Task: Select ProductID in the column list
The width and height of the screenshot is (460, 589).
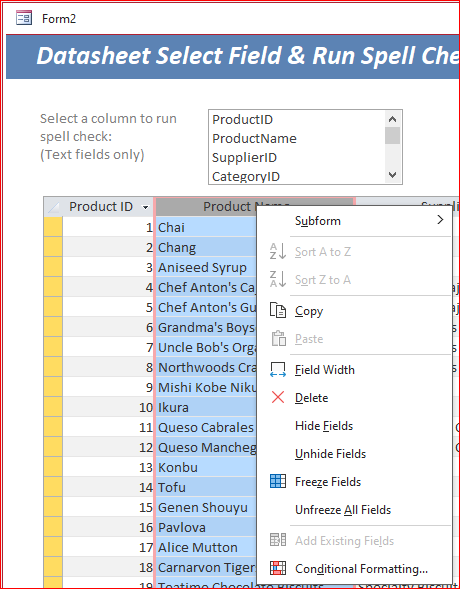Action: (297, 119)
